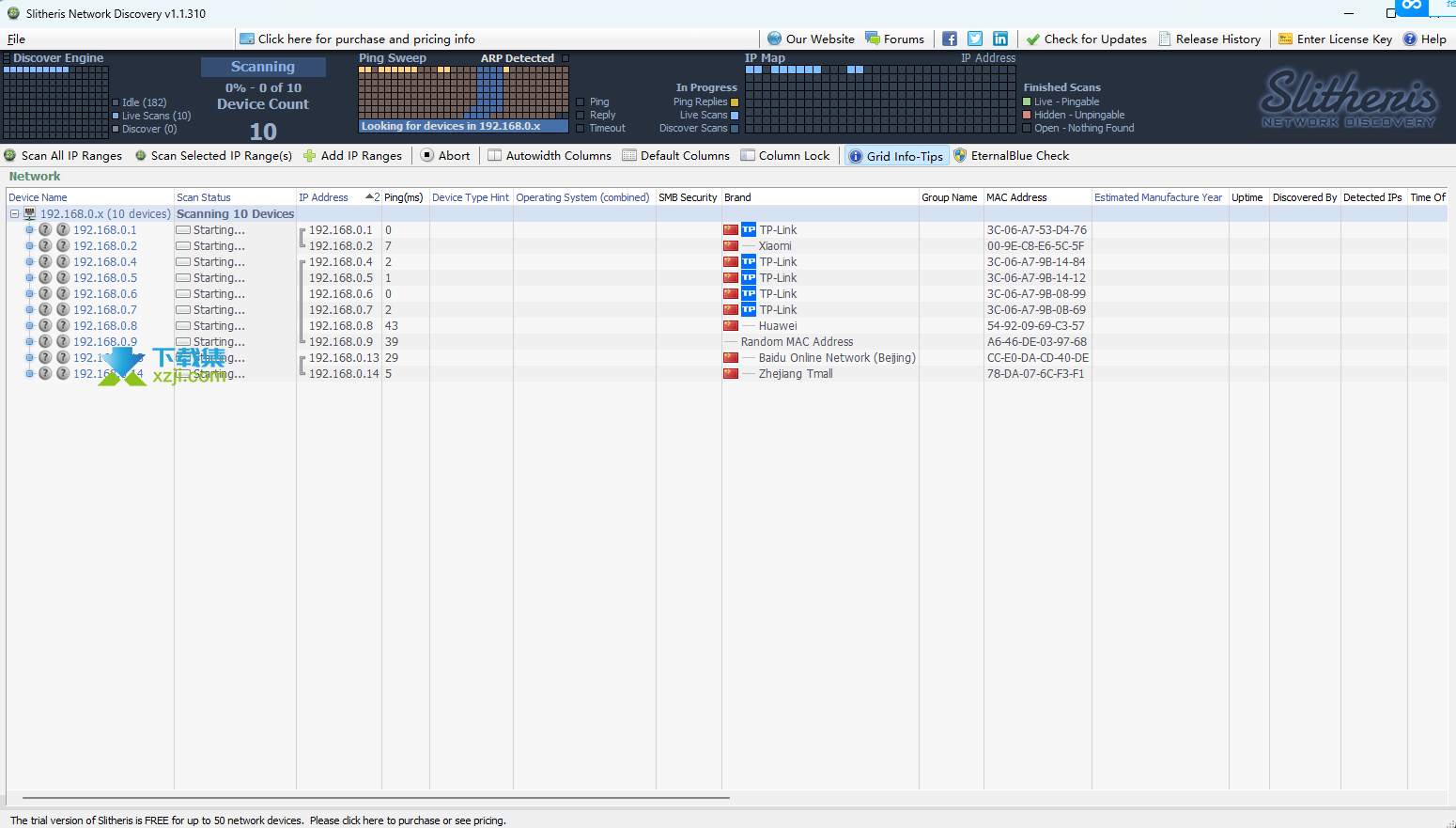The image size is (1456, 828).
Task: Click the EternalBlue Check shield icon
Action: click(x=960, y=155)
